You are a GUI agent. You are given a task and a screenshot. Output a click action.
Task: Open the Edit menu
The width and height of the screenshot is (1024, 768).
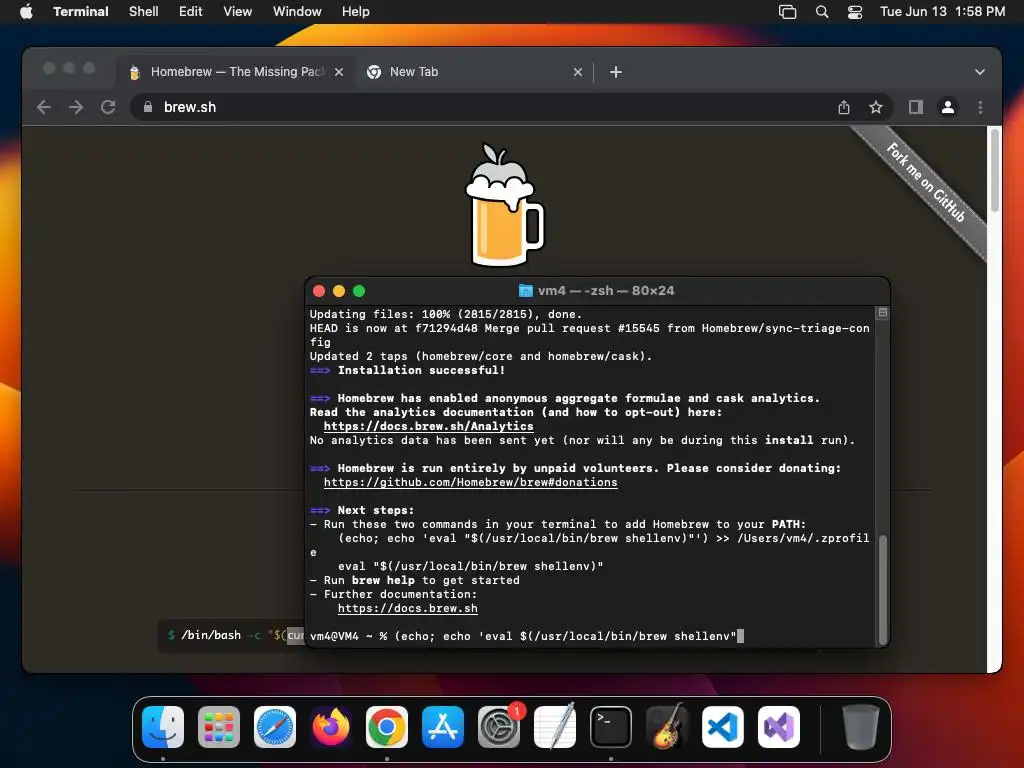[190, 11]
